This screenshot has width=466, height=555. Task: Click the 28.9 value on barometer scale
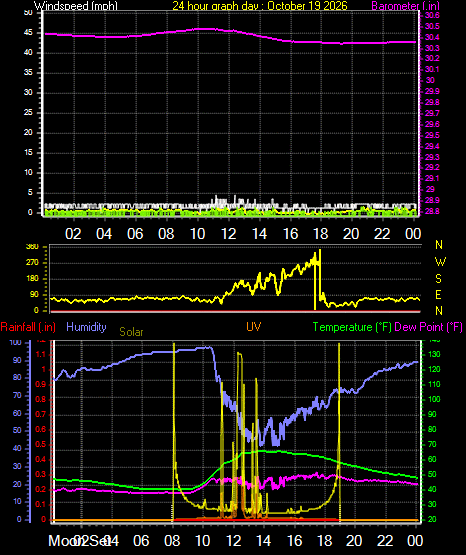click(x=432, y=200)
